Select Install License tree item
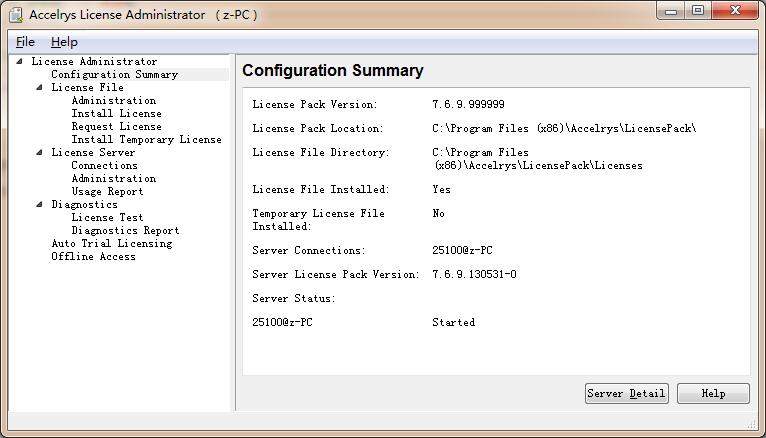The image size is (766, 438). click(x=116, y=114)
